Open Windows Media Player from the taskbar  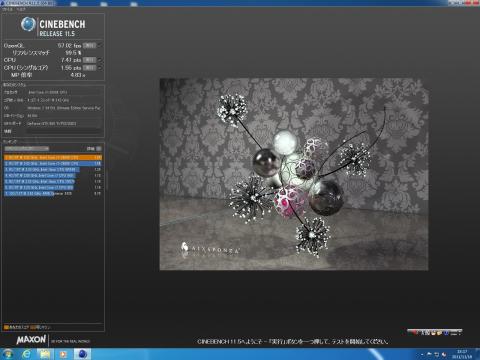point(63,354)
